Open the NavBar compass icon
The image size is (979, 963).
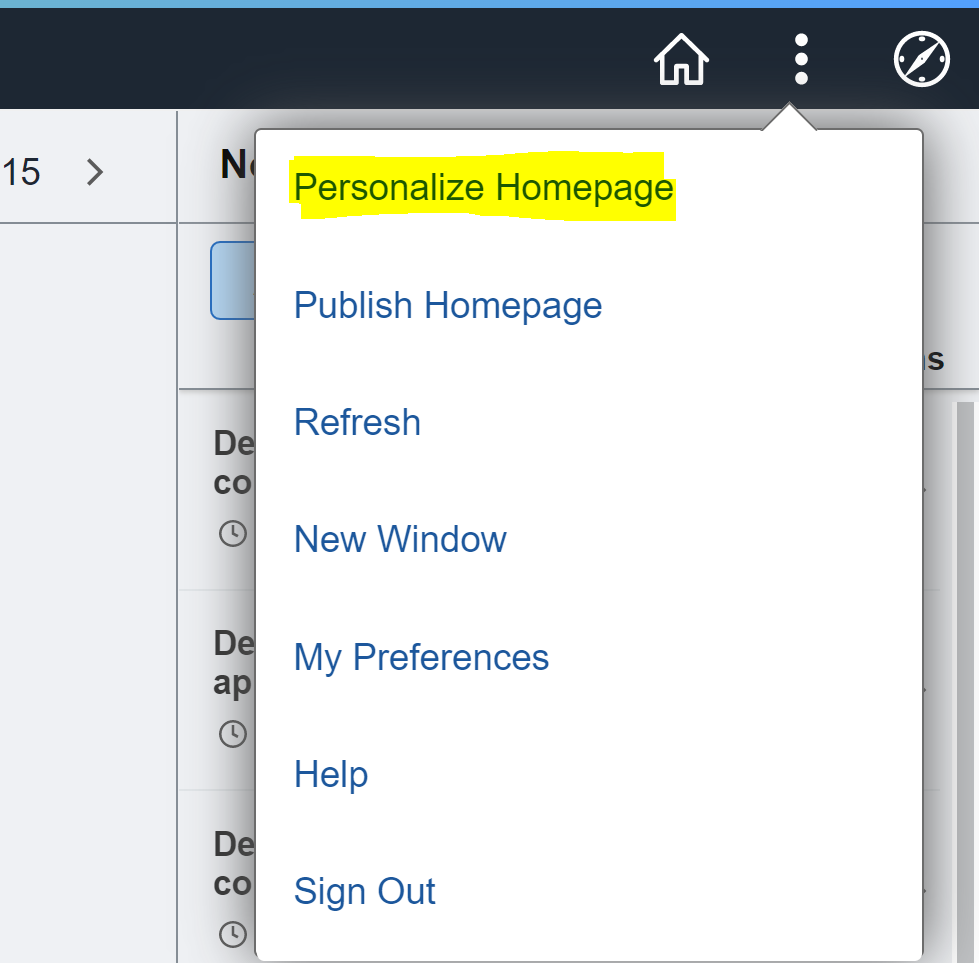(x=922, y=59)
